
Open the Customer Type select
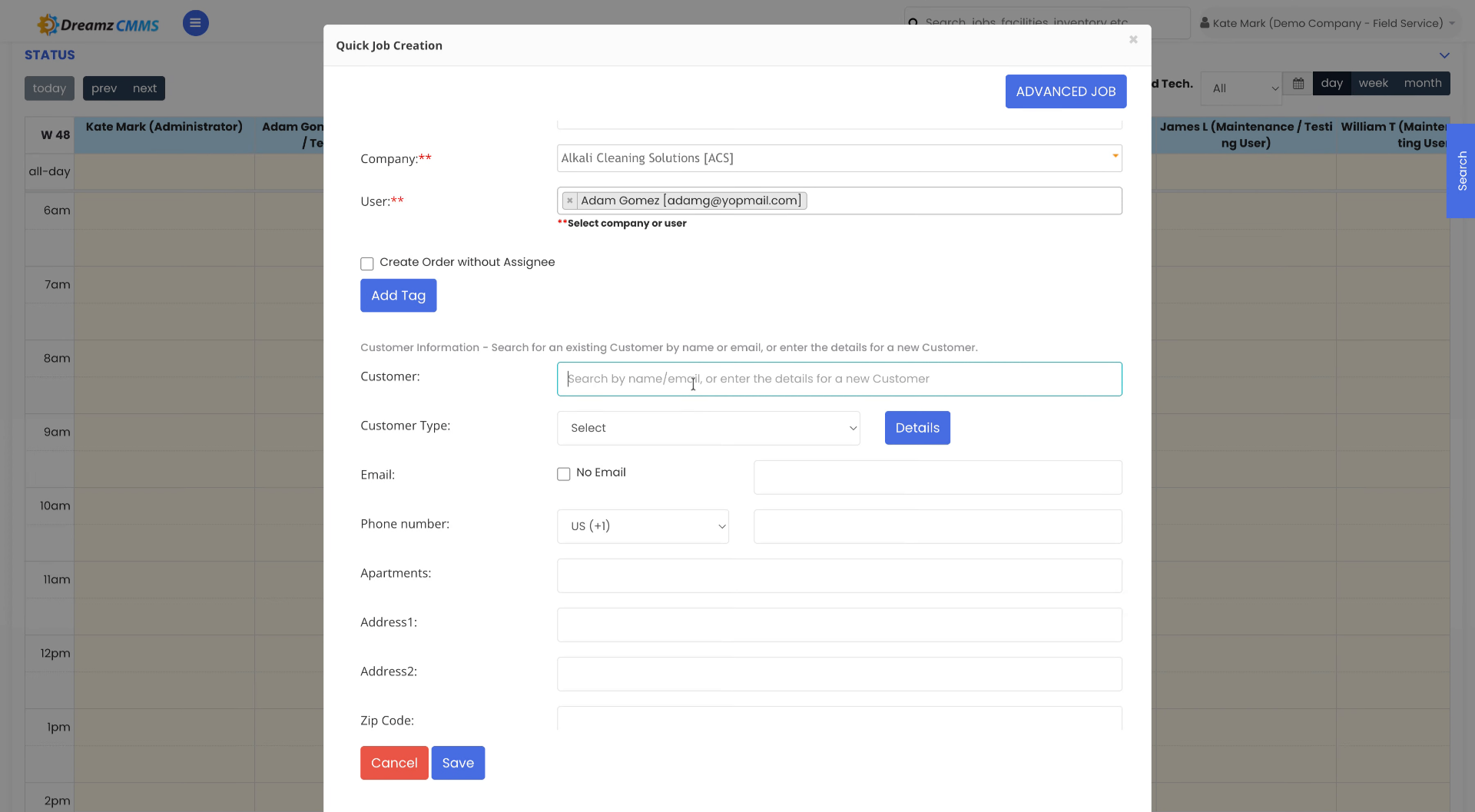[708, 428]
